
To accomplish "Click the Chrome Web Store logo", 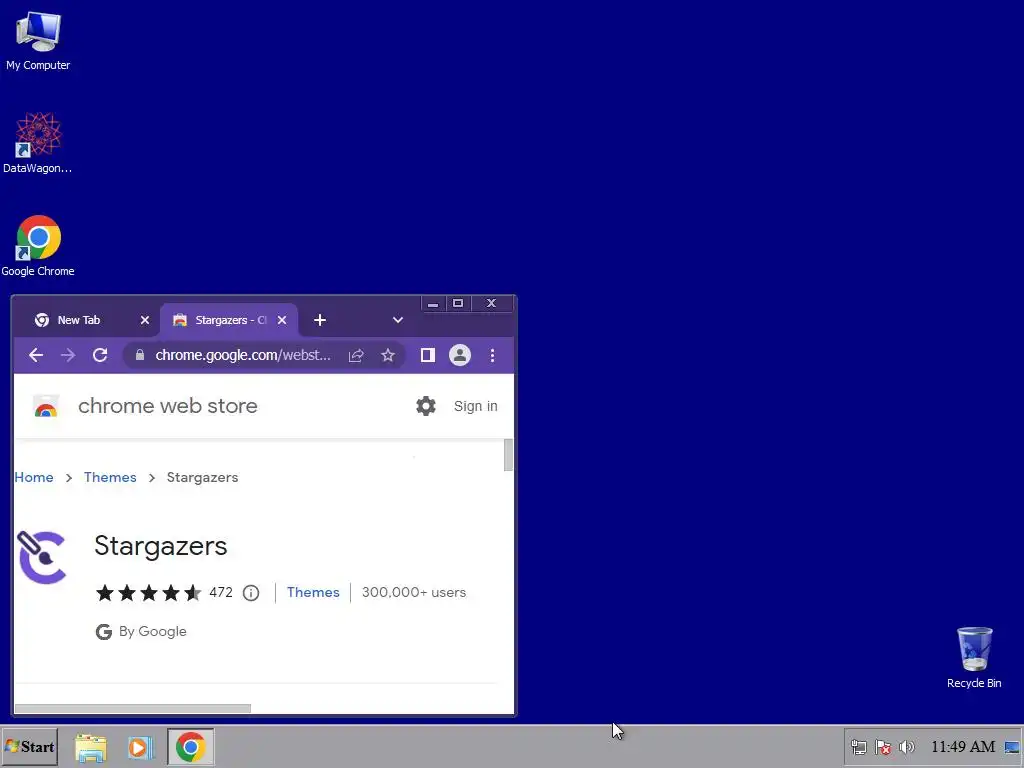I will click(x=46, y=406).
